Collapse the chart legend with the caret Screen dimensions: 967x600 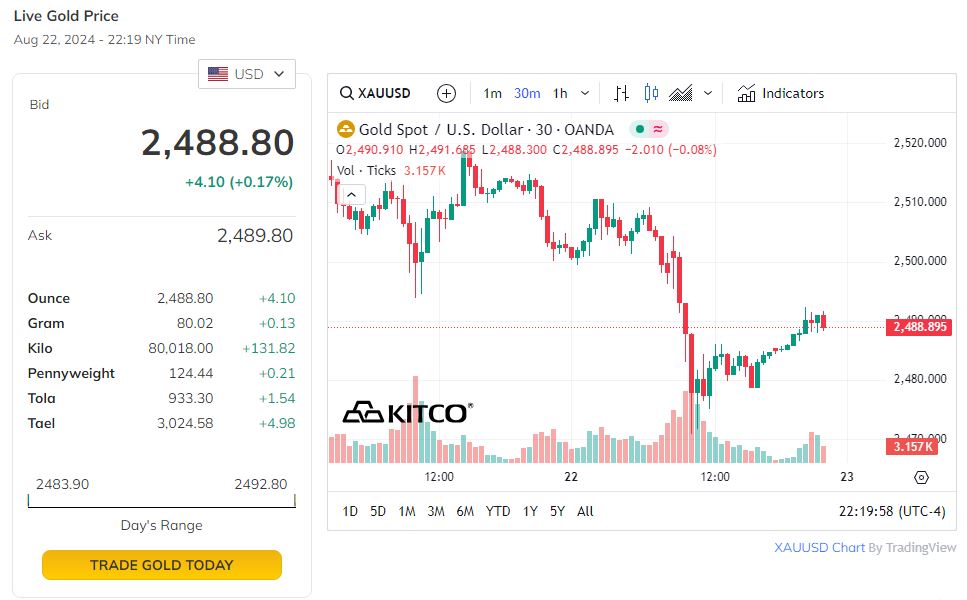(x=353, y=194)
